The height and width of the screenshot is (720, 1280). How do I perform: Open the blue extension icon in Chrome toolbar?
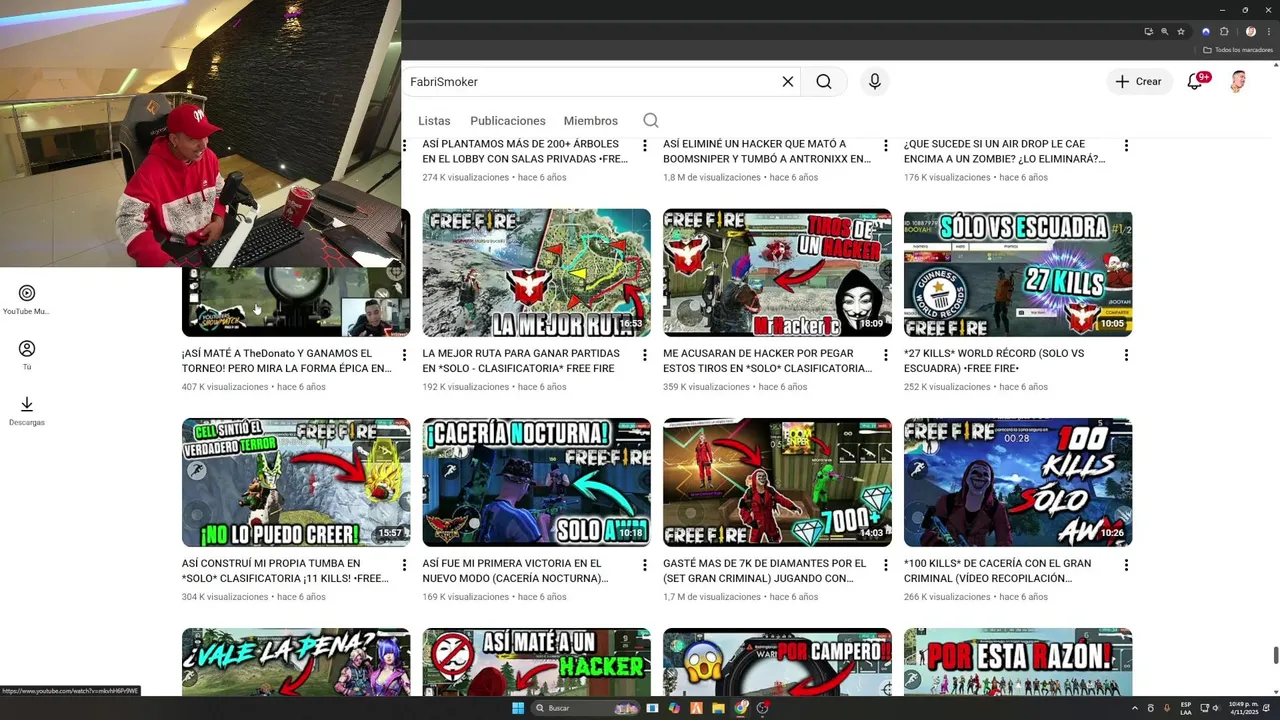coord(1206,32)
